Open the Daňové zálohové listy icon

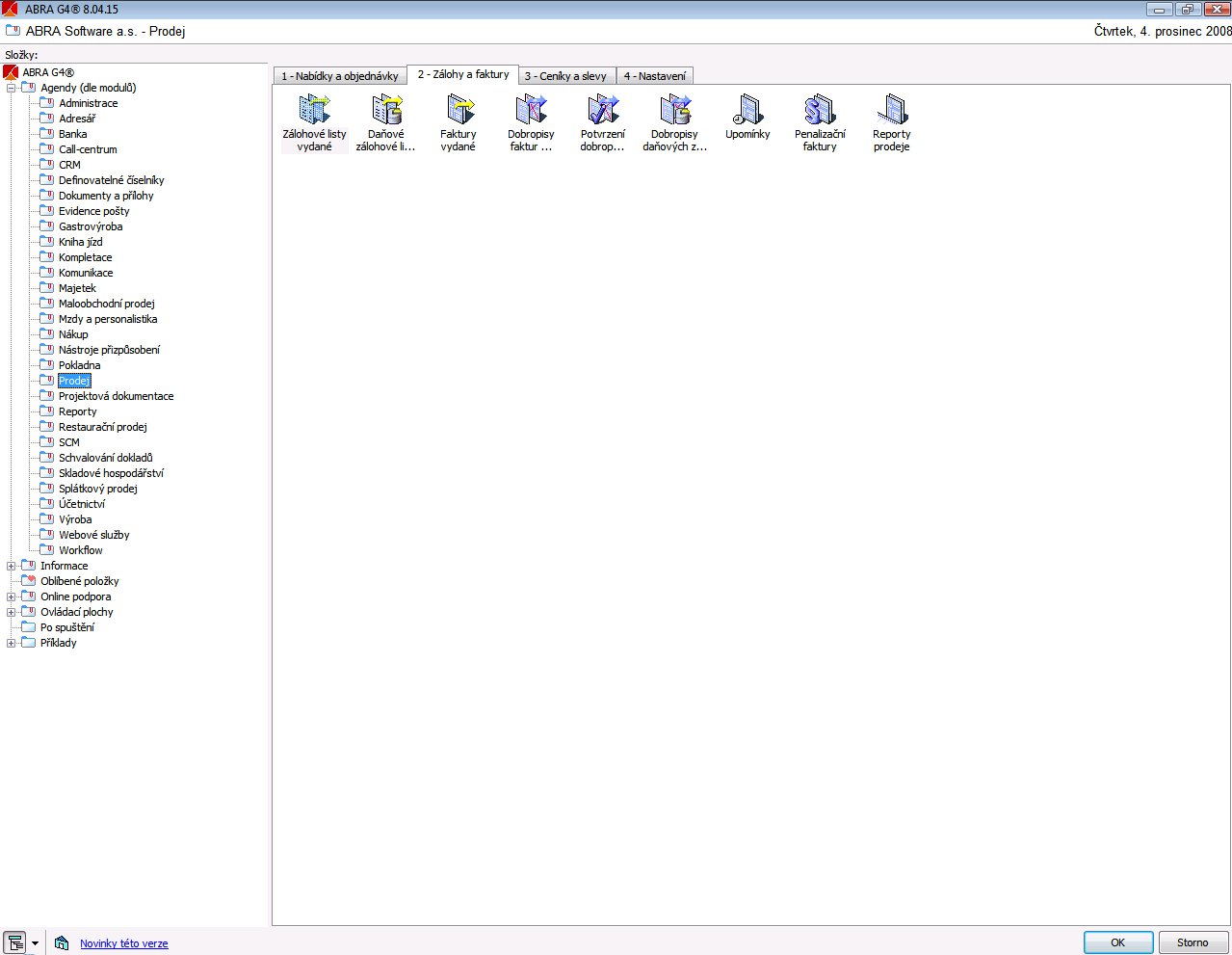pos(386,110)
